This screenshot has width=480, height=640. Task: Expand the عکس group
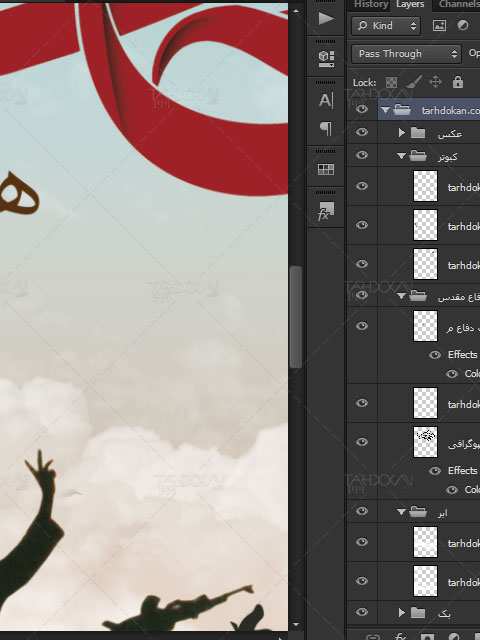tap(402, 132)
